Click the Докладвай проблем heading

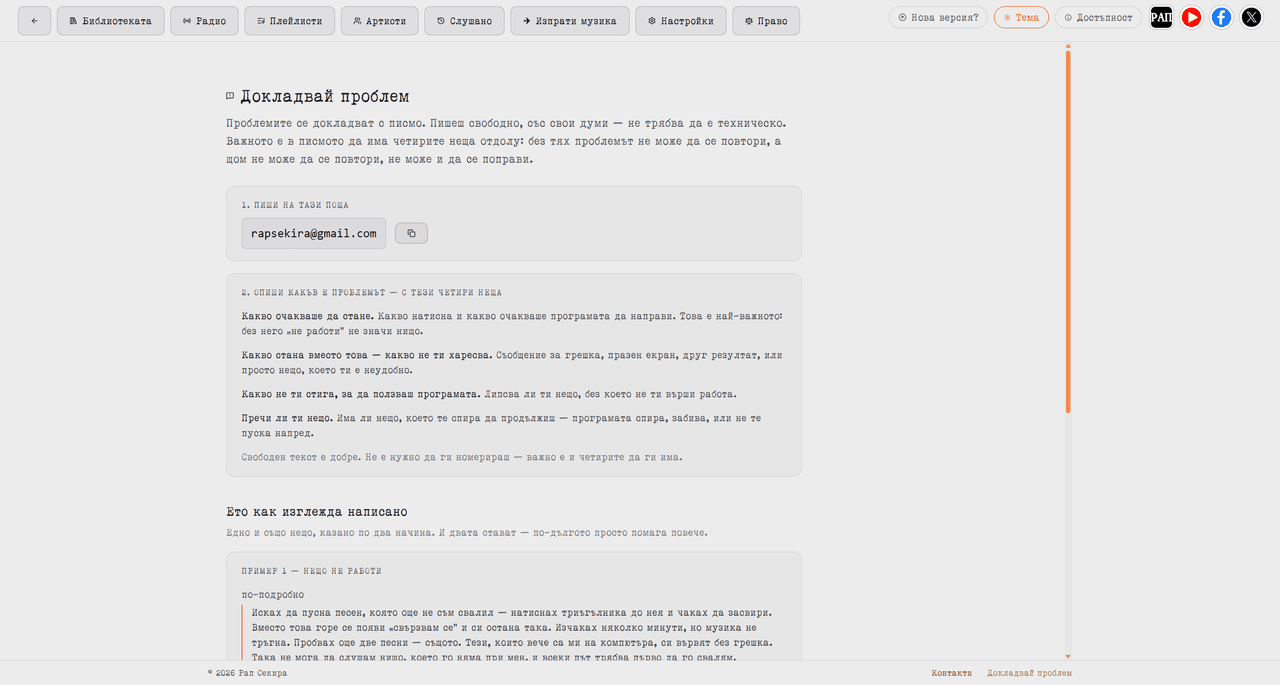coord(324,97)
